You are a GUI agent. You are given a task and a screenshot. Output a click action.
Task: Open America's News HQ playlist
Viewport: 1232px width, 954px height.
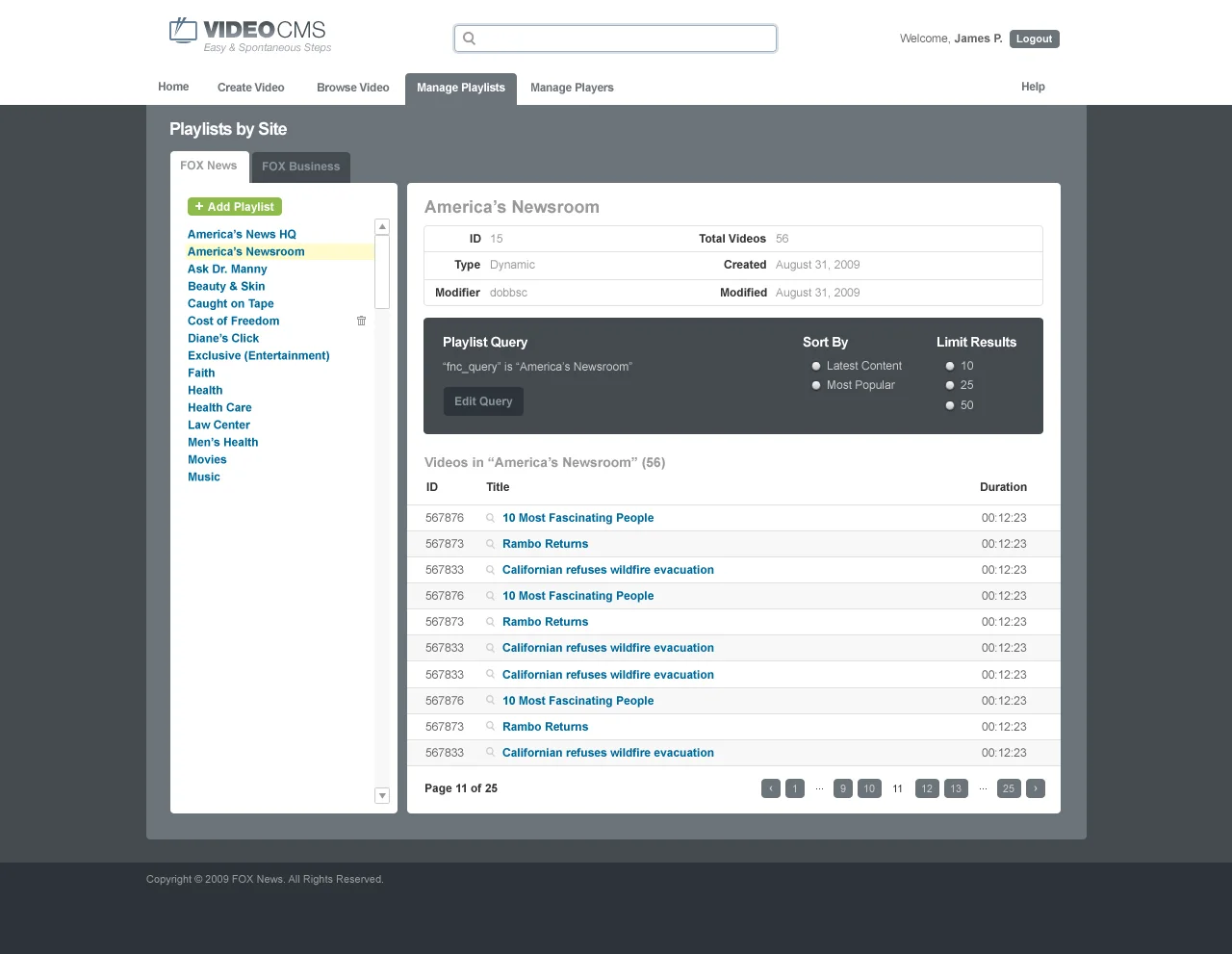(242, 234)
